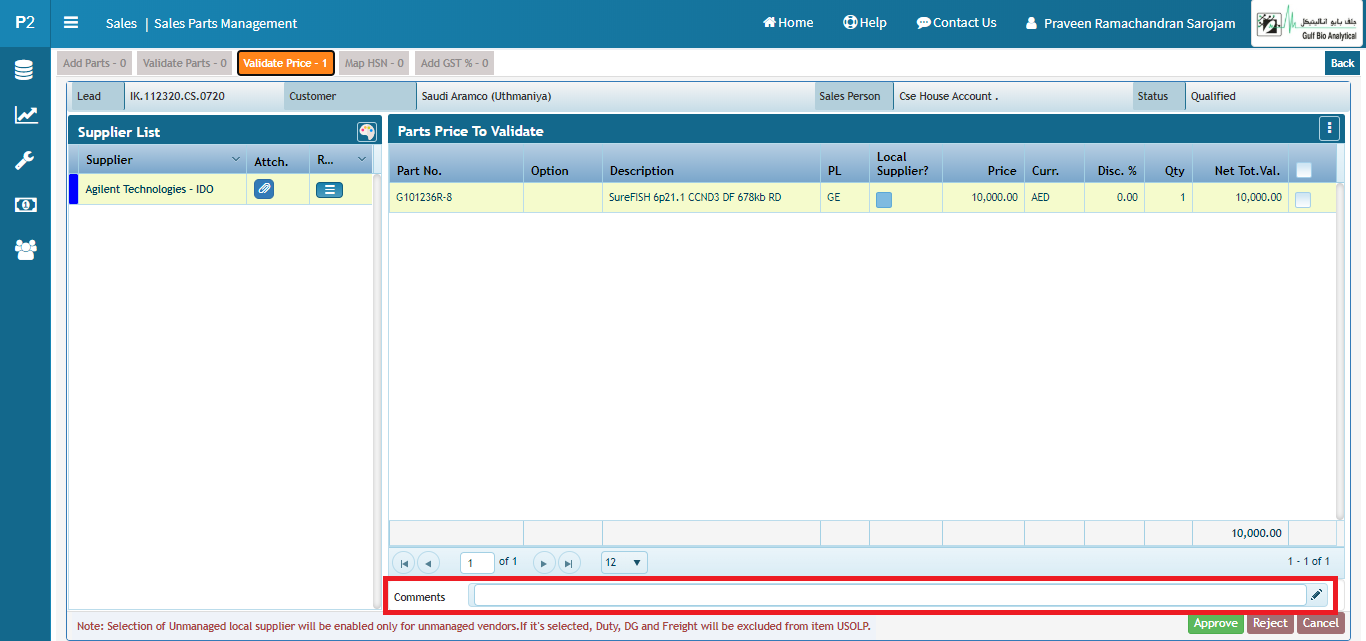Go to first page of grid

[x=404, y=563]
